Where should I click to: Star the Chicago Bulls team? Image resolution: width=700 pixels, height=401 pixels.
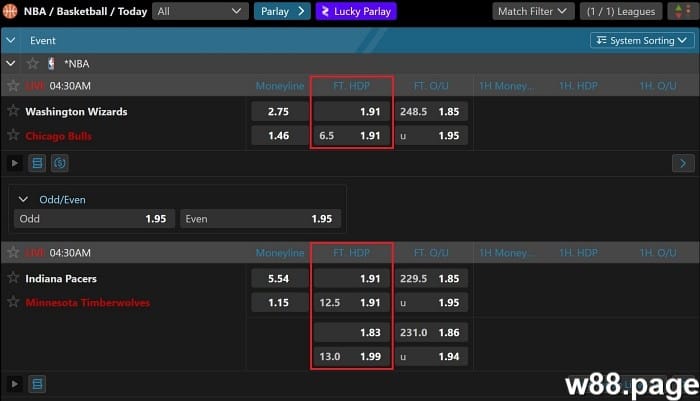(x=13, y=135)
